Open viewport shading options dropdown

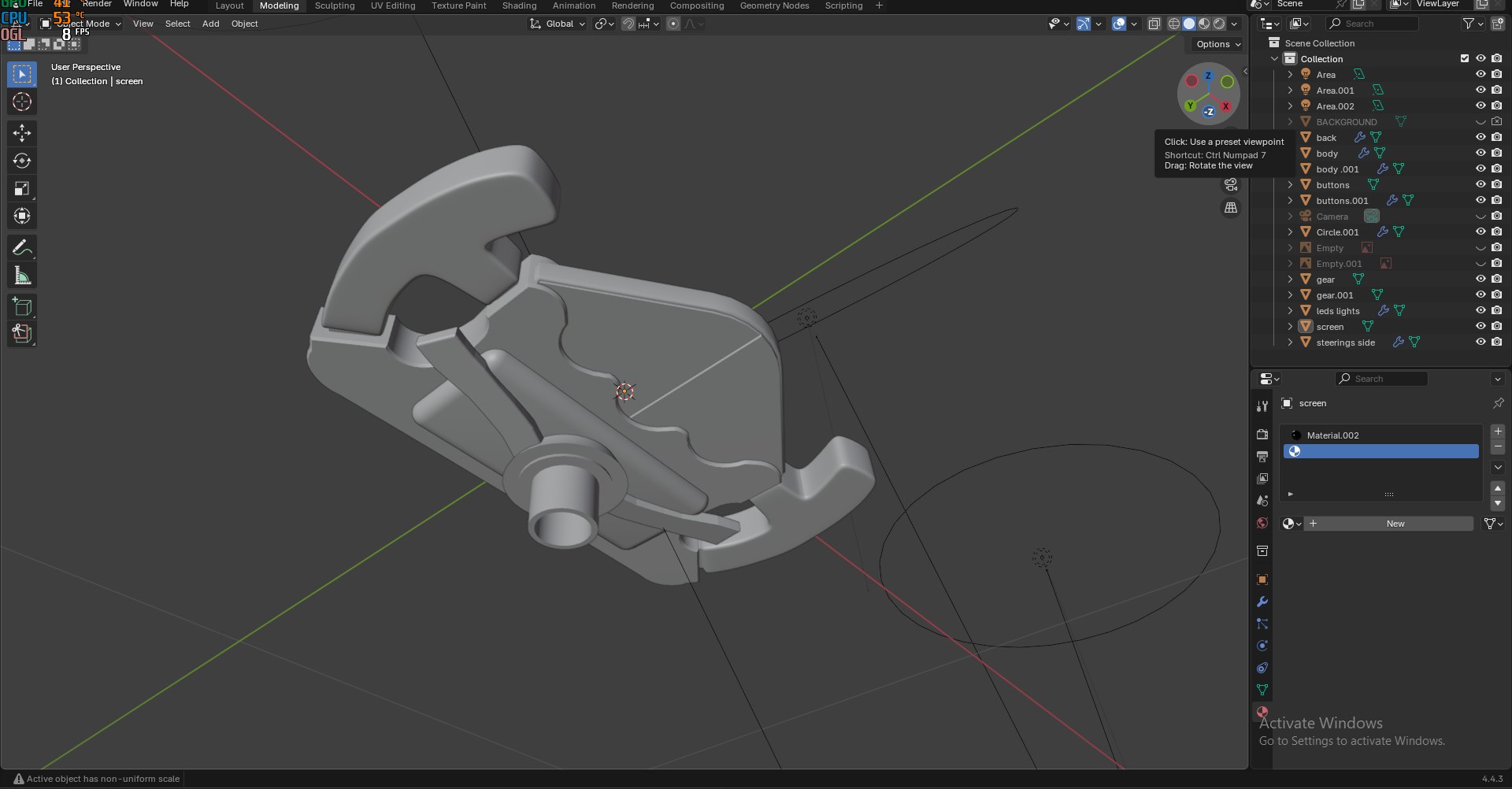(x=1234, y=24)
